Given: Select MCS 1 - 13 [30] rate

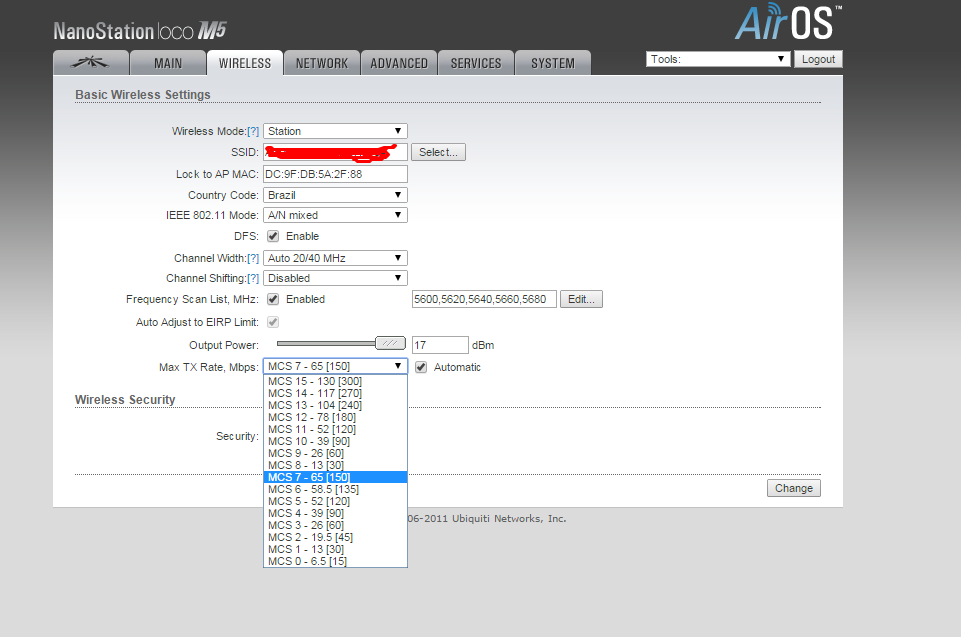Looking at the screenshot, I should click(335, 549).
